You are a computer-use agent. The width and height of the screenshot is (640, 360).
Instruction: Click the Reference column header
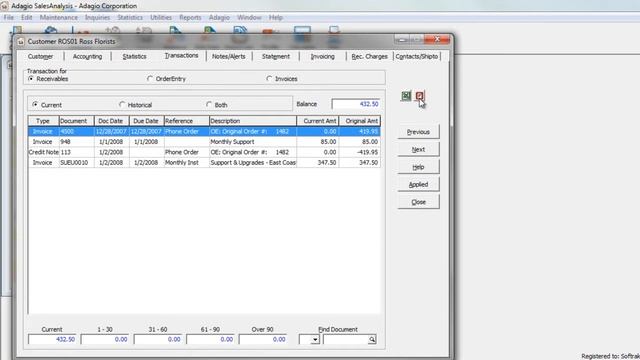pyautogui.click(x=187, y=121)
